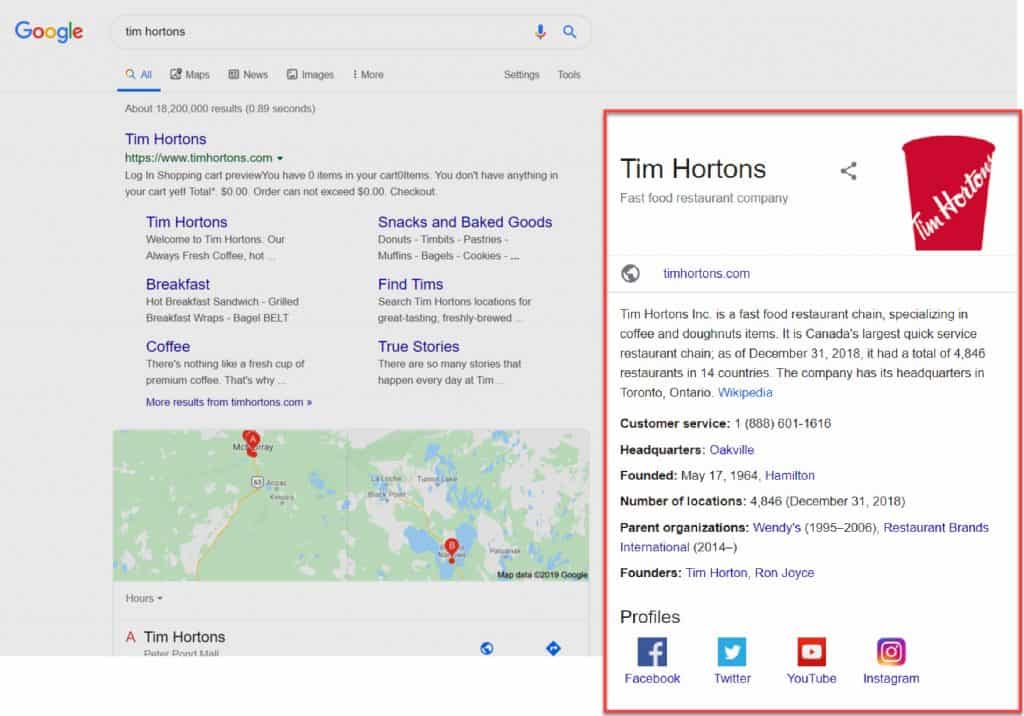Click the local results map
This screenshot has width=1024, height=716.
(x=351, y=506)
